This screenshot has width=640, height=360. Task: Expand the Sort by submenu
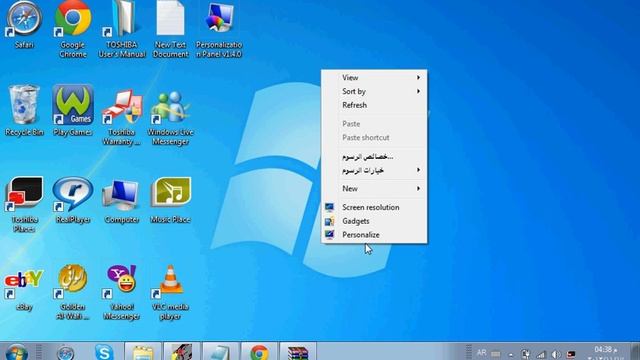point(374,91)
